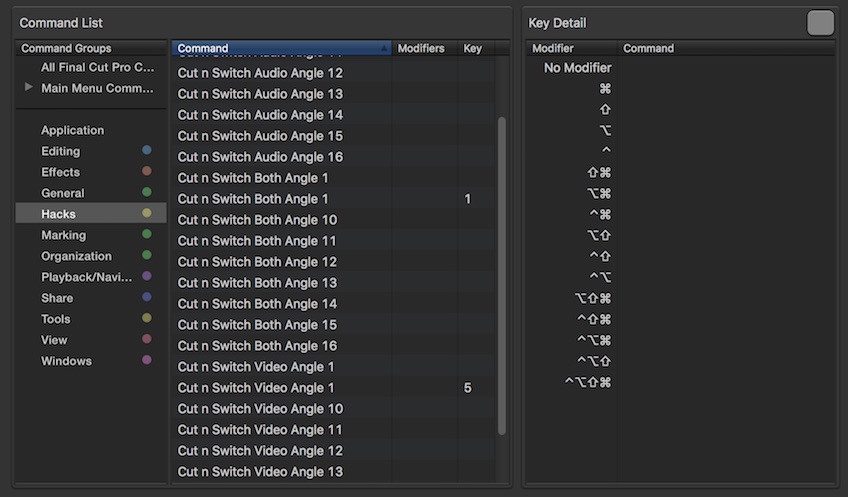The width and height of the screenshot is (848, 497).
Task: Click the green dot beside General
Action: [x=147, y=193]
